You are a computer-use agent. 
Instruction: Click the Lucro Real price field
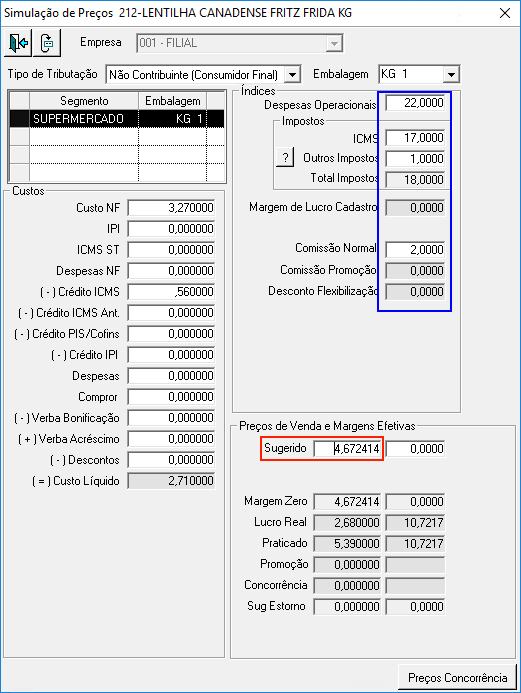pos(347,523)
